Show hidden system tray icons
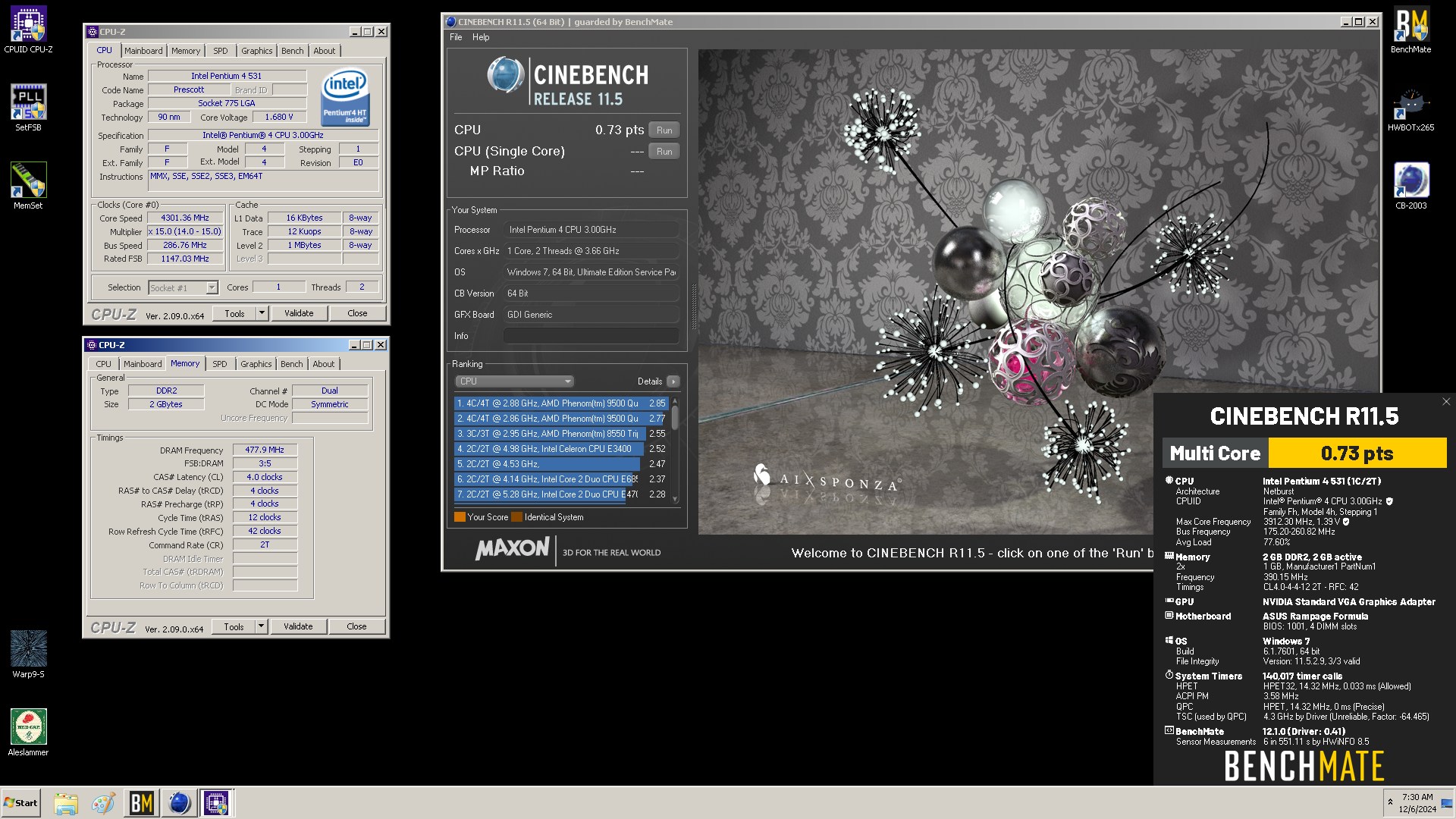 (x=1390, y=802)
